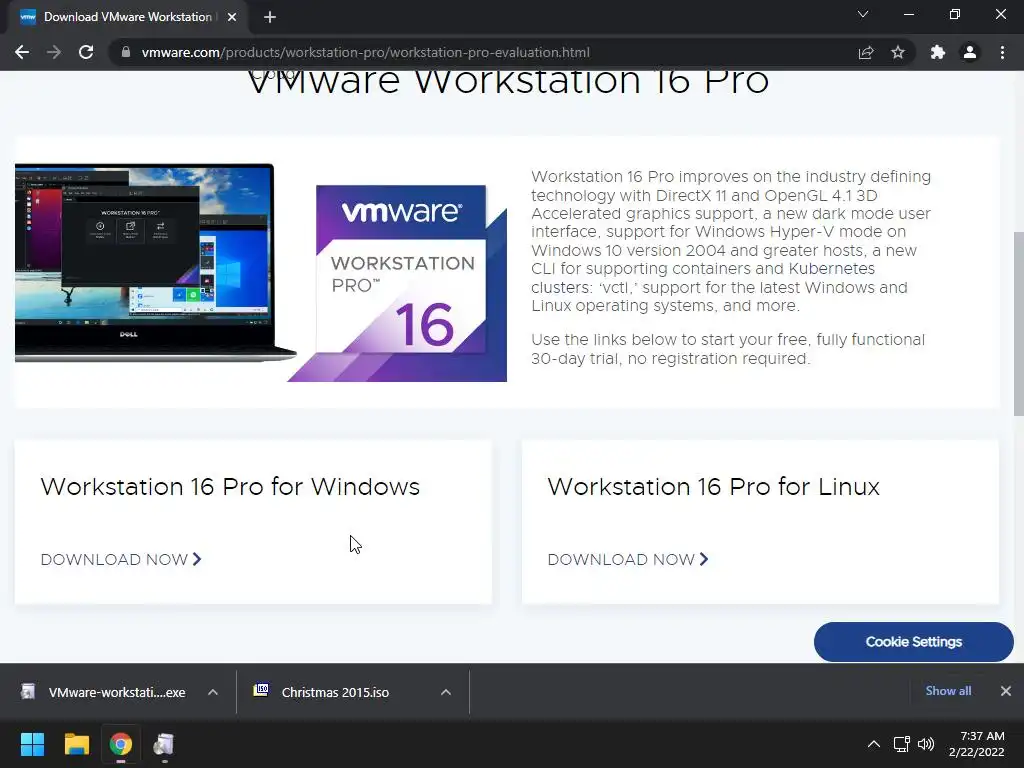Close the downloads bar
The height and width of the screenshot is (768, 1024).
pyautogui.click(x=1006, y=691)
